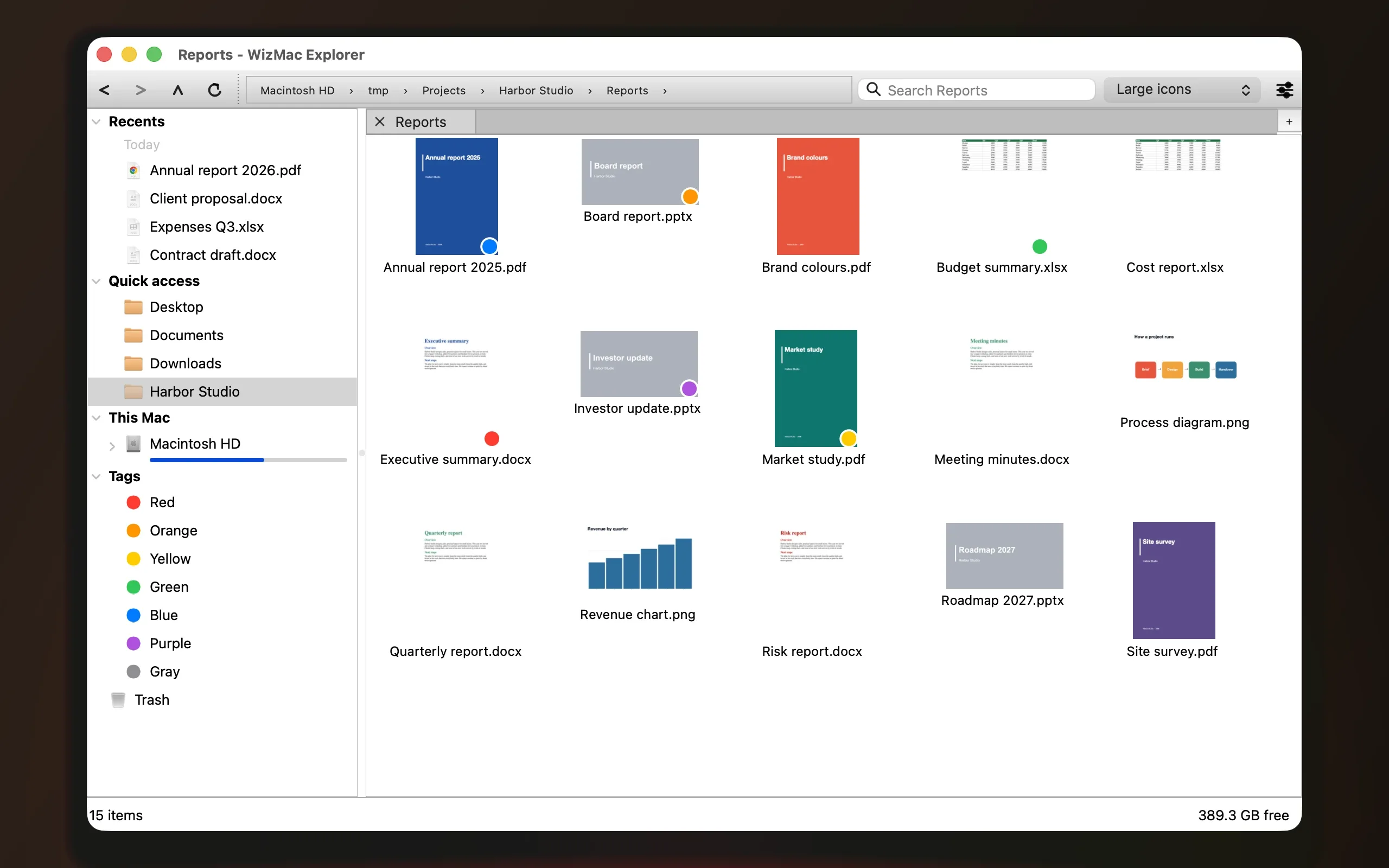Select the Reports tab
The image size is (1389, 868).
(420, 122)
